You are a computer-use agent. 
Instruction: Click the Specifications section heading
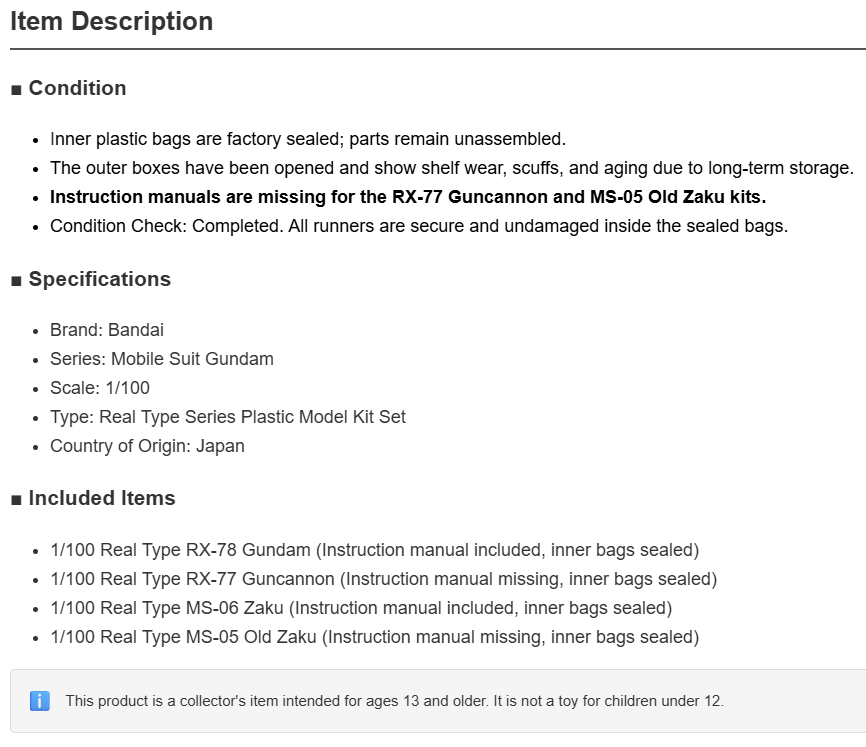pos(99,279)
